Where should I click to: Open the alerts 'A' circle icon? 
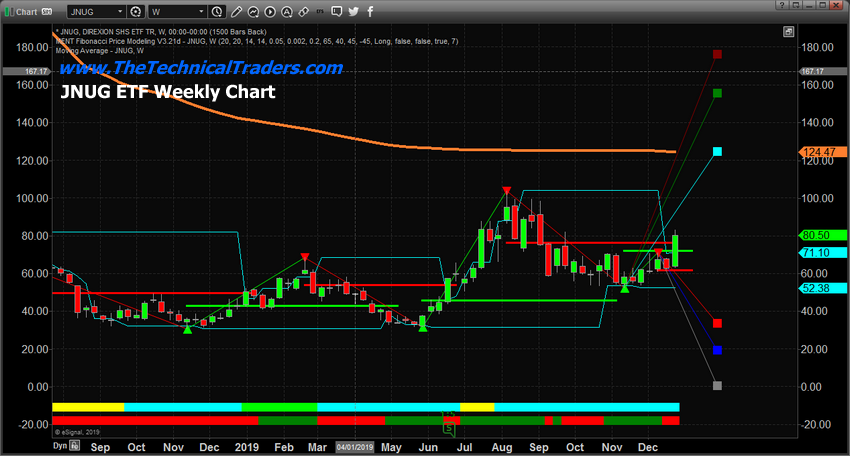287,11
